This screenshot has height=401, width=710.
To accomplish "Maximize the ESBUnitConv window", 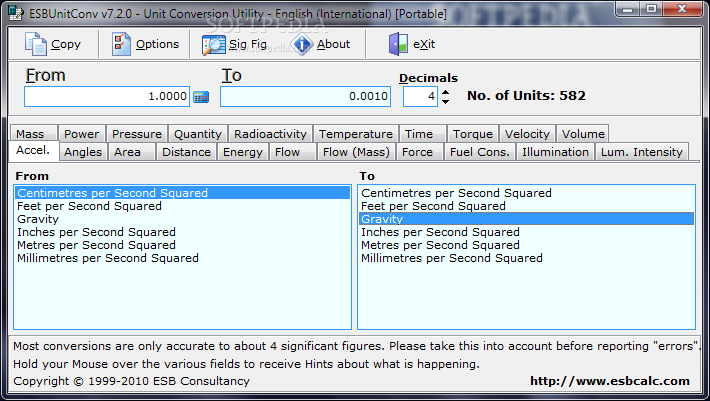I will click(x=651, y=9).
